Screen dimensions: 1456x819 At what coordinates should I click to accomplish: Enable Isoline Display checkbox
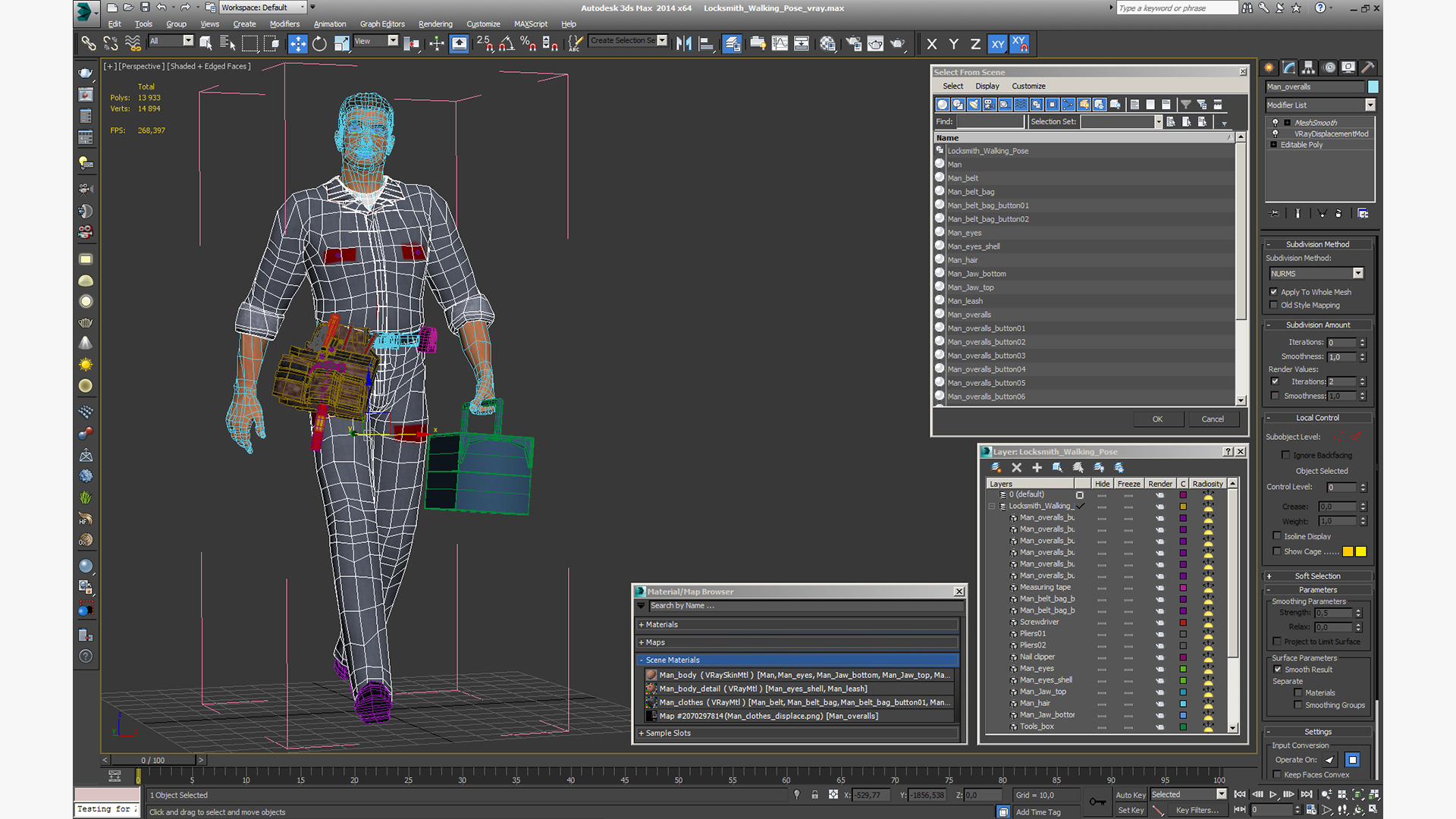pyautogui.click(x=1277, y=536)
